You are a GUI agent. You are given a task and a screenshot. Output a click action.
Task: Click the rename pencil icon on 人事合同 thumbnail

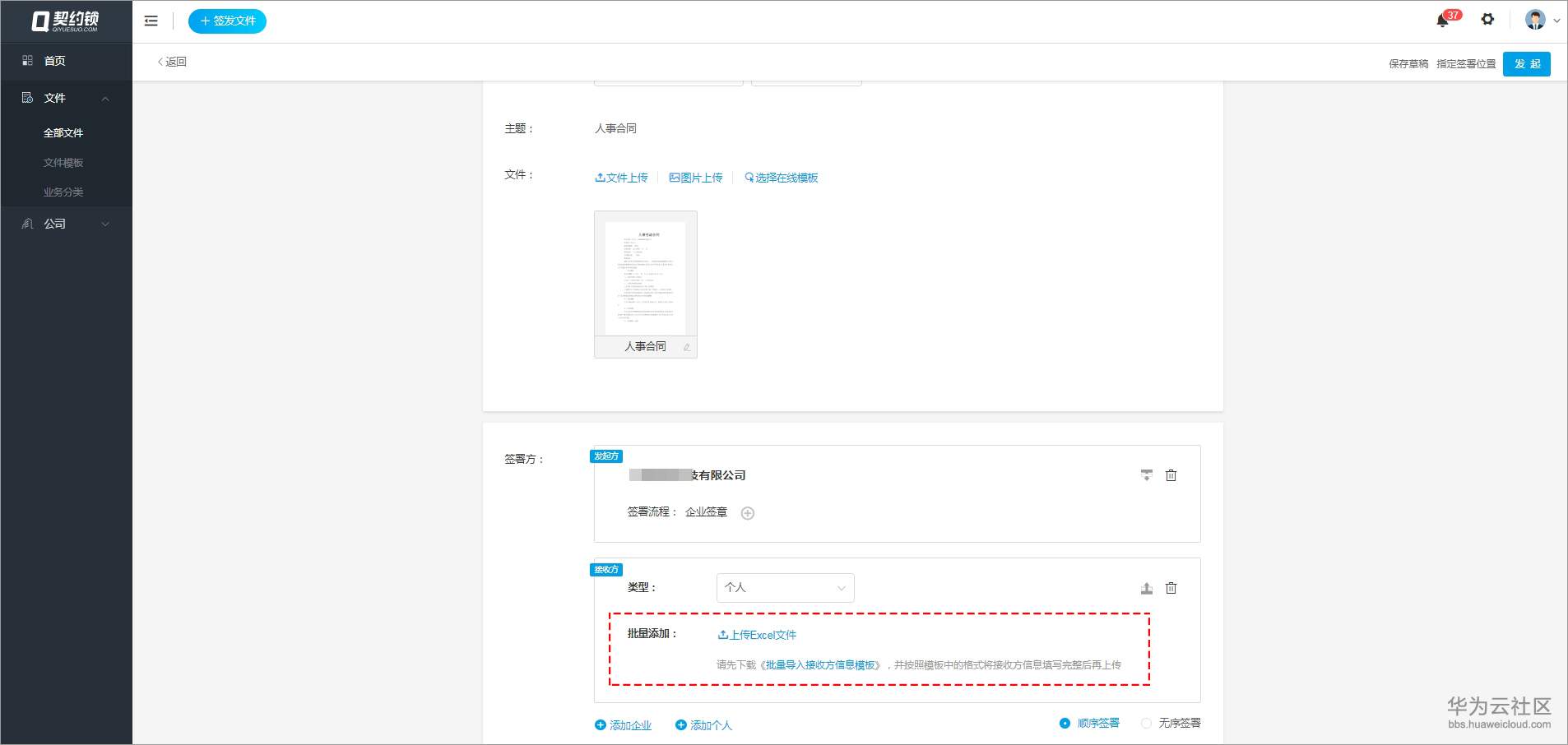pos(687,347)
